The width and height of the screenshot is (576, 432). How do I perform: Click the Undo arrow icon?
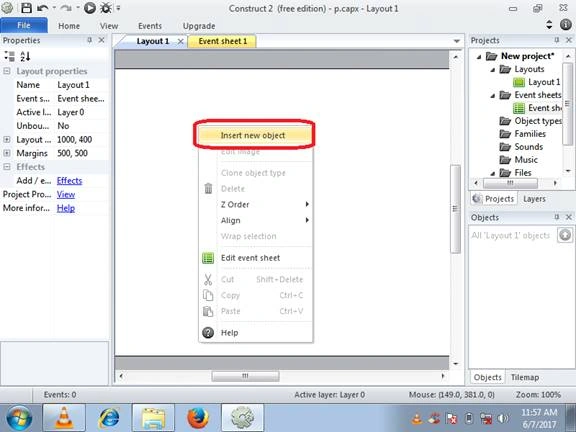pyautogui.click(x=43, y=8)
